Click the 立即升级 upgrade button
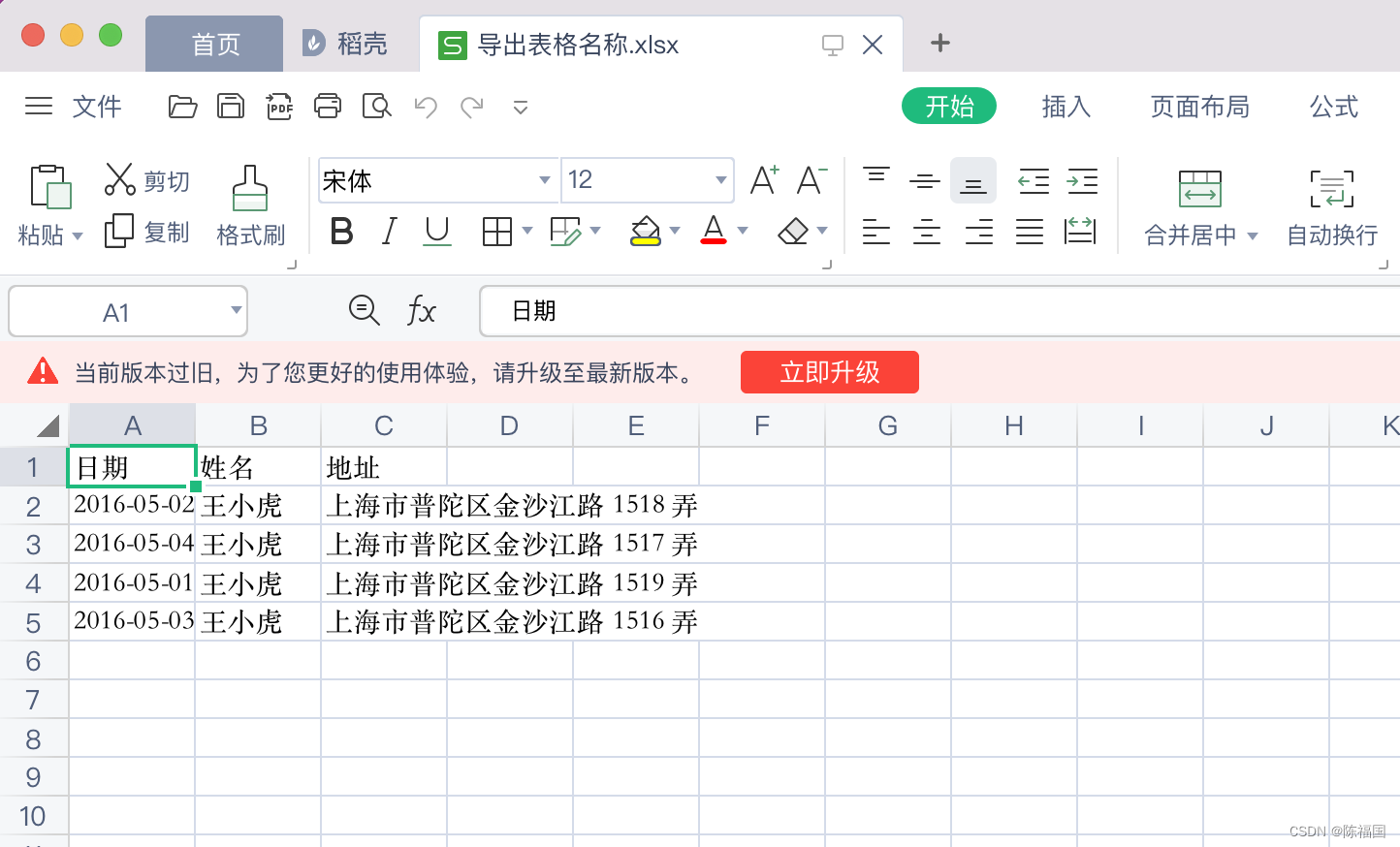 coord(830,372)
